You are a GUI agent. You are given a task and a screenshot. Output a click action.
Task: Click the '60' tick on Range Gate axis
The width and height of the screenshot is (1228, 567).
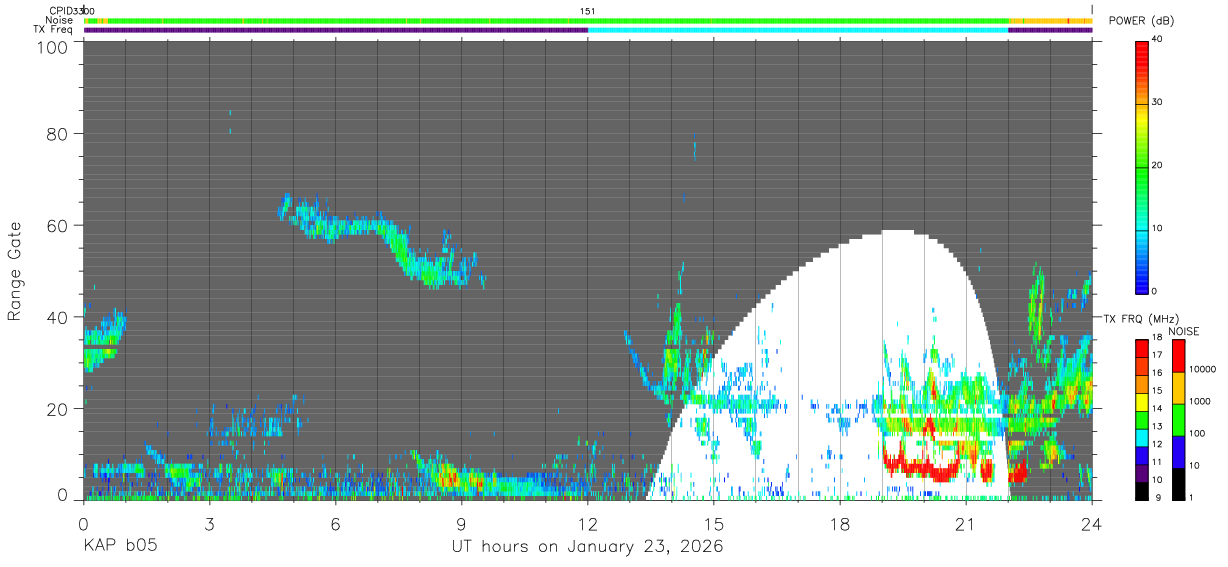coord(57,225)
